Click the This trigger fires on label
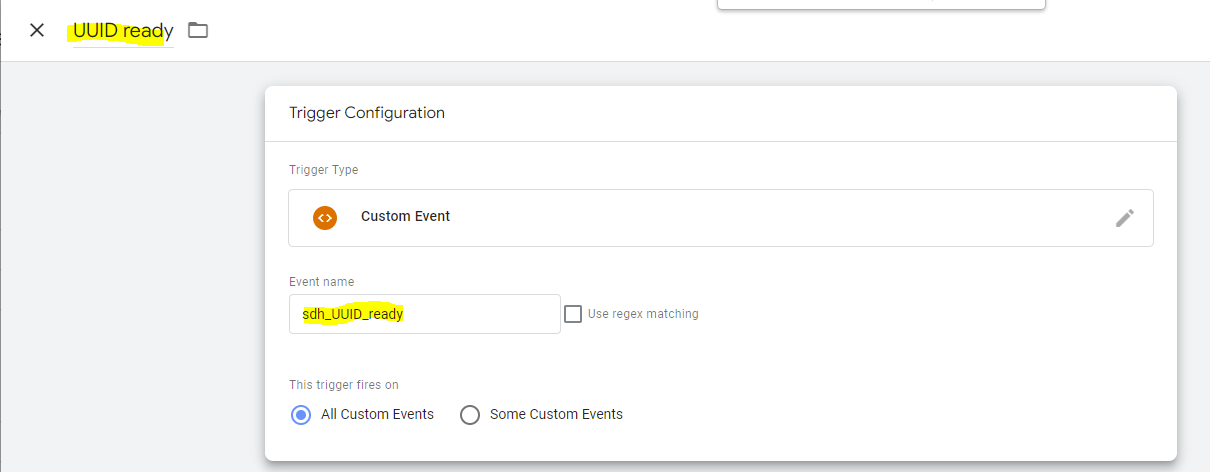Screen dimensions: 1210x472 pos(343,385)
